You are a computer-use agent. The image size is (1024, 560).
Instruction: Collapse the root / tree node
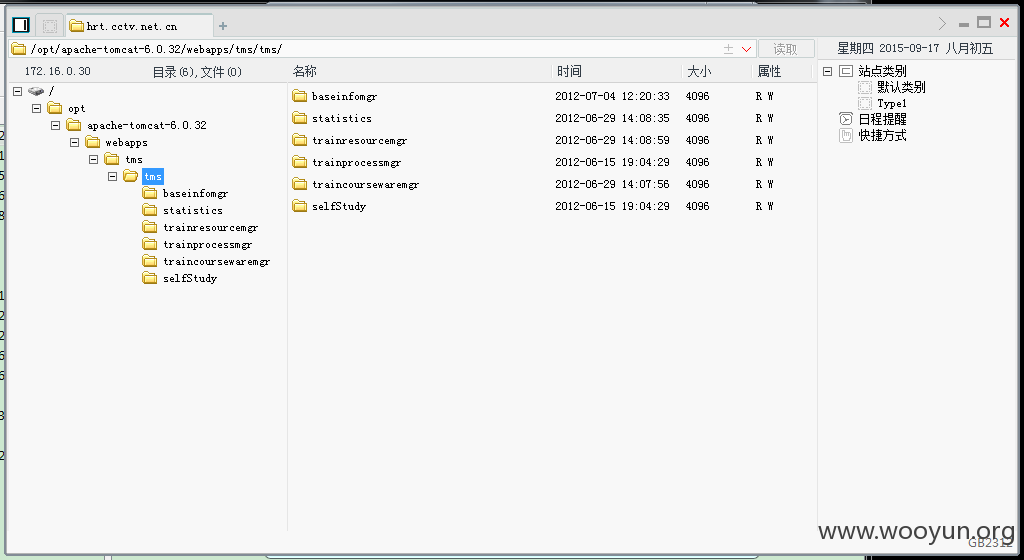coord(18,91)
